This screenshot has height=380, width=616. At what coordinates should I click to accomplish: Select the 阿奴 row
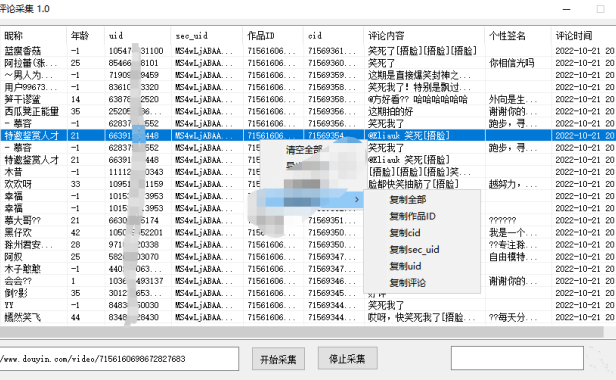click(x=308, y=257)
